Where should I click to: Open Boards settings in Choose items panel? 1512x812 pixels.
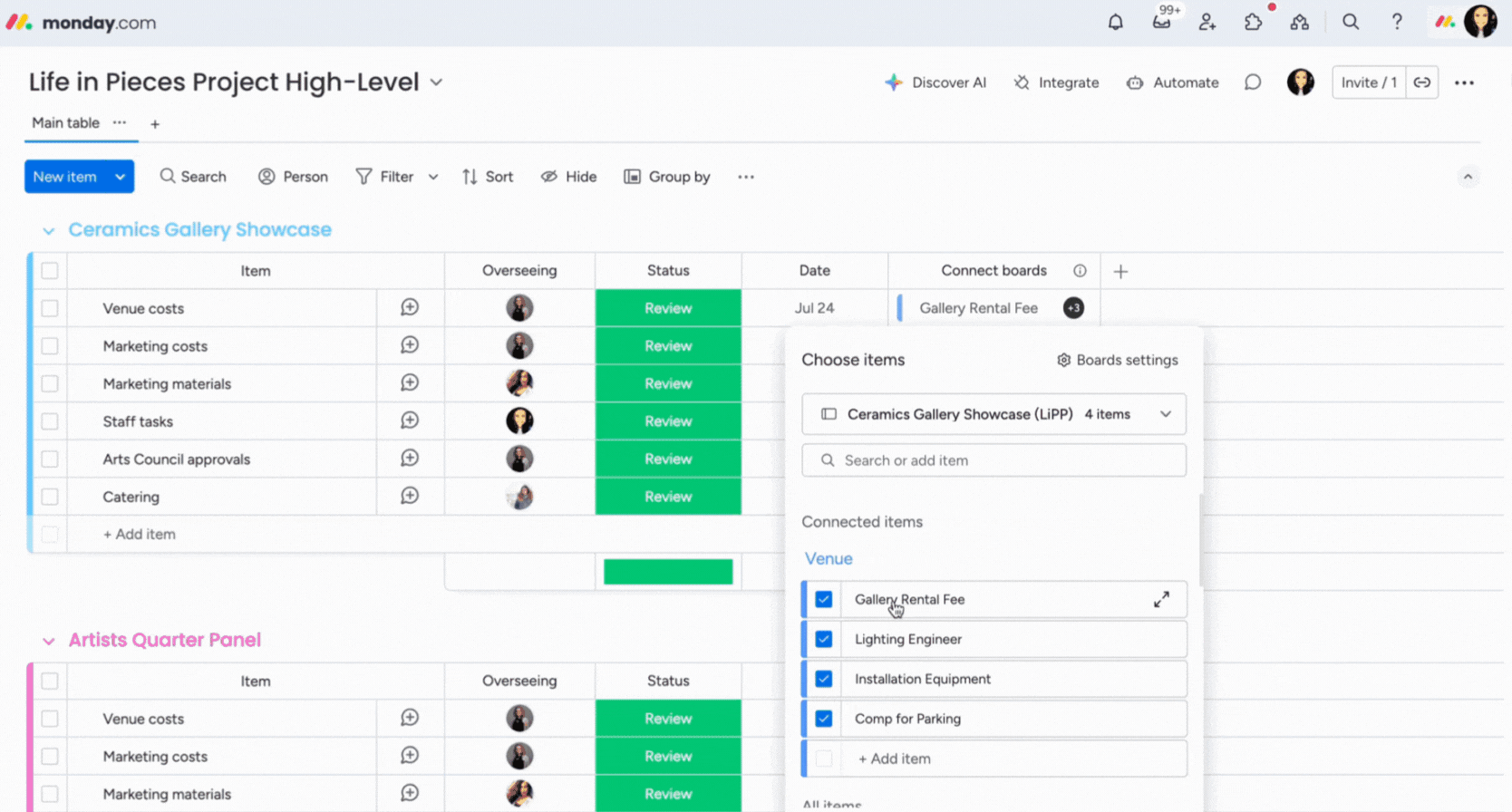point(1117,360)
